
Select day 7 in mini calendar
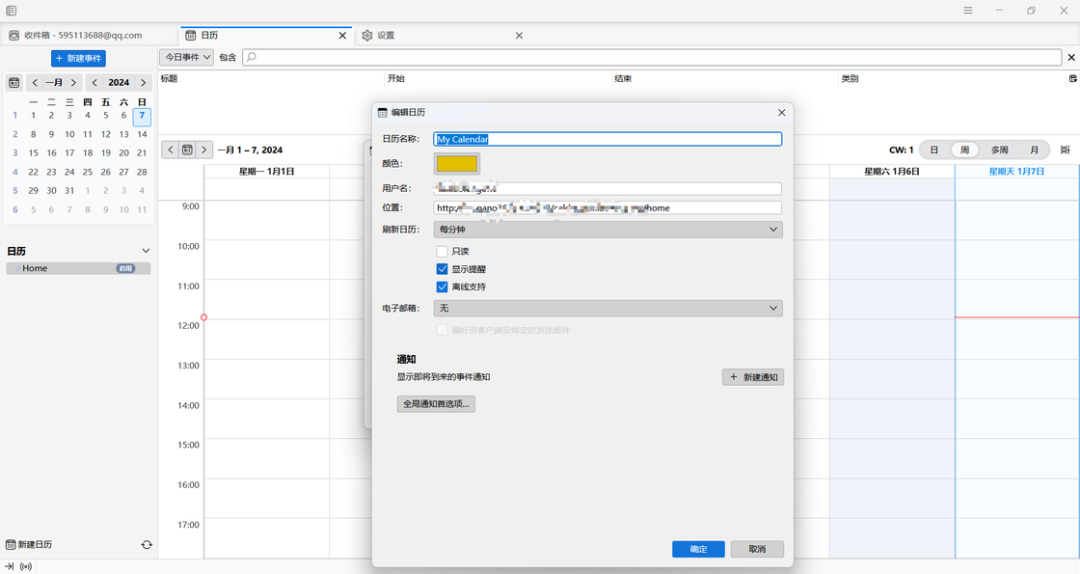(142, 116)
